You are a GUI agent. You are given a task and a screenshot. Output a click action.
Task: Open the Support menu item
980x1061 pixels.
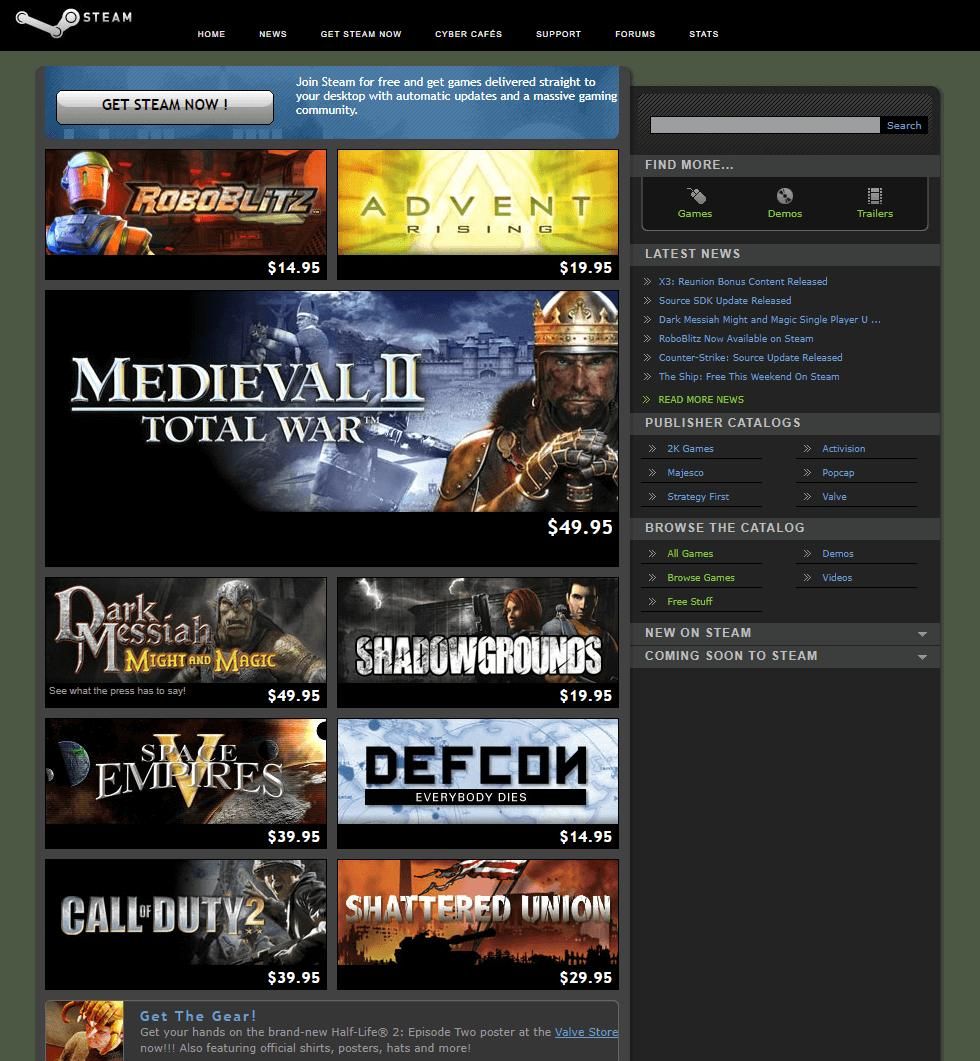coord(558,34)
